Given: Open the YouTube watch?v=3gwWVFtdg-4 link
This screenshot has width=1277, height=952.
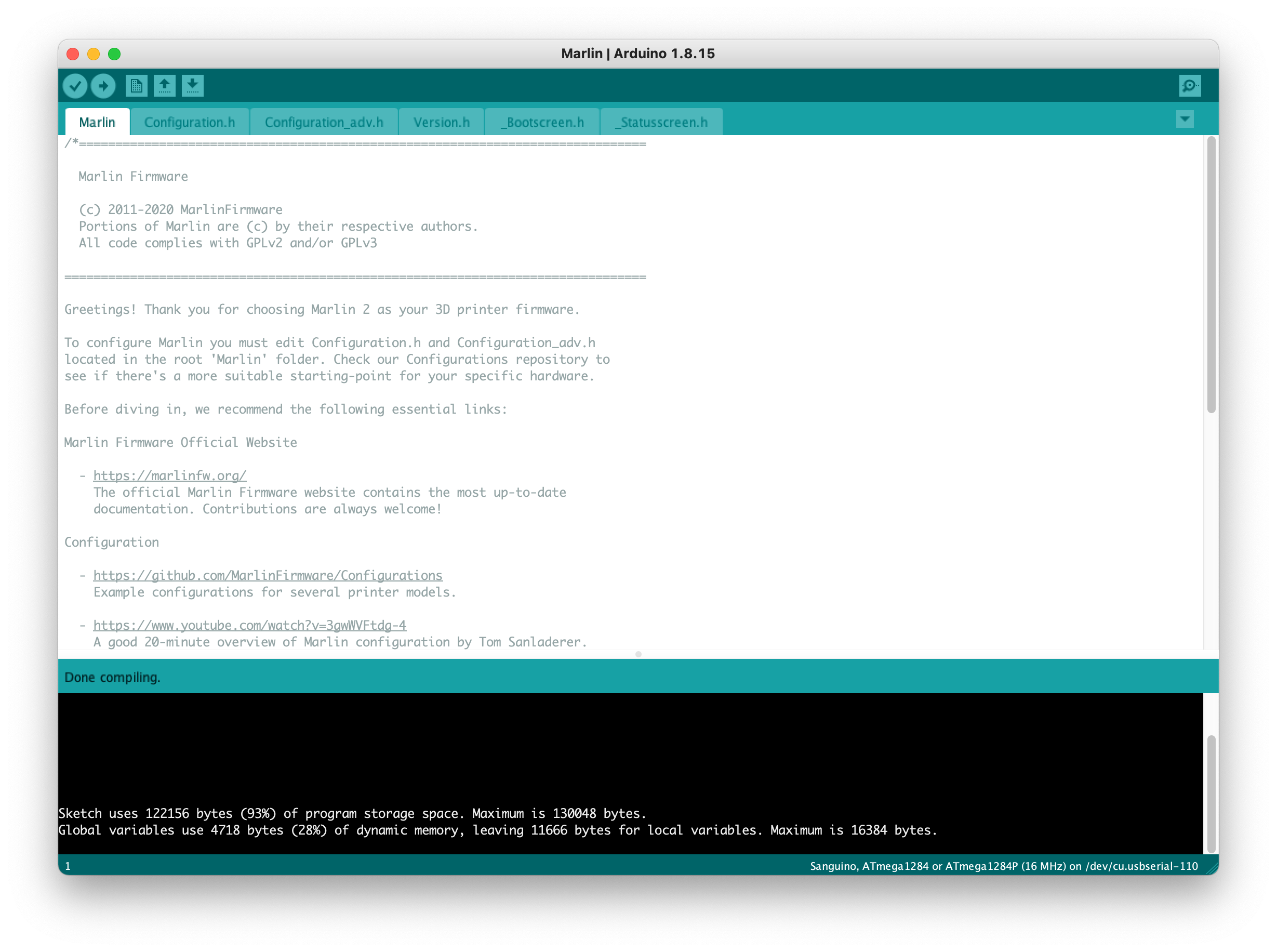Looking at the screenshot, I should [x=250, y=625].
